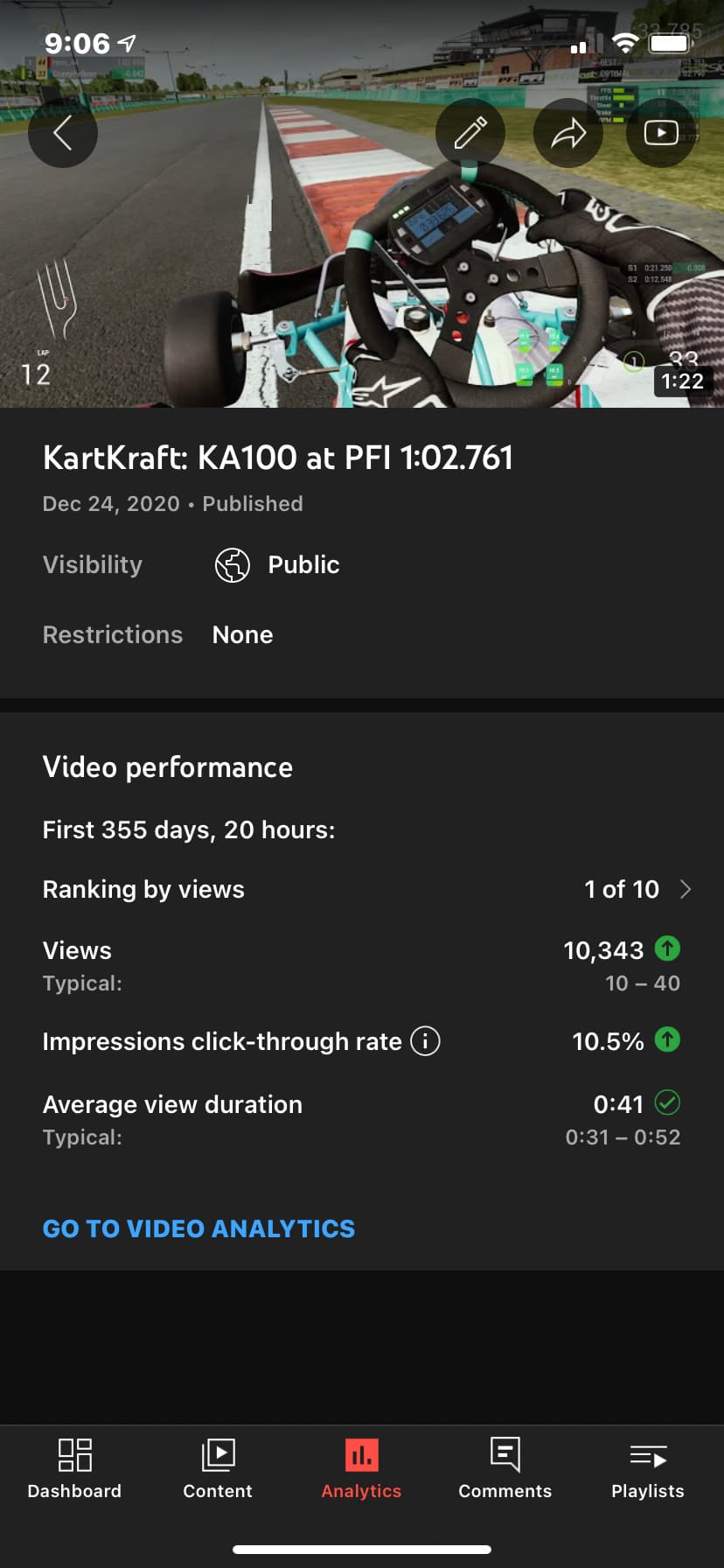Tap the info icon beside click-through rate
The height and width of the screenshot is (1568, 724).
[x=425, y=1041]
